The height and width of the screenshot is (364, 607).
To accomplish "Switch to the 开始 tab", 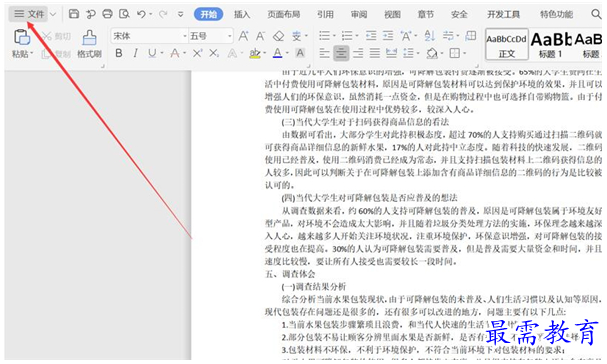I will 209,14.
